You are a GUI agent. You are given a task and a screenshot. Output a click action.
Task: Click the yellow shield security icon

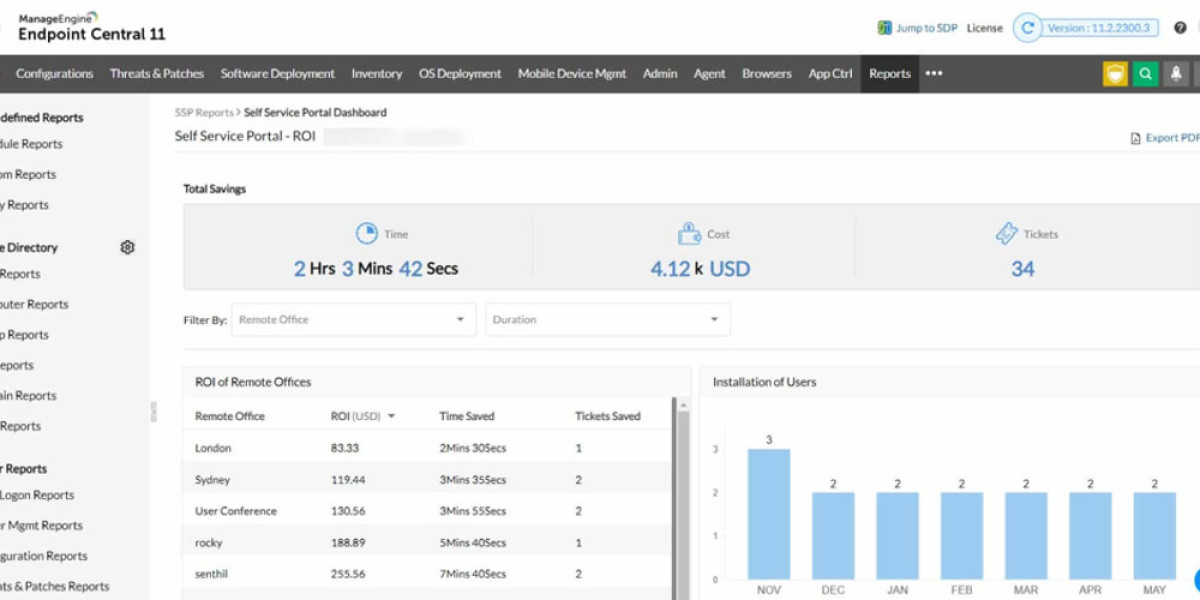[1115, 74]
